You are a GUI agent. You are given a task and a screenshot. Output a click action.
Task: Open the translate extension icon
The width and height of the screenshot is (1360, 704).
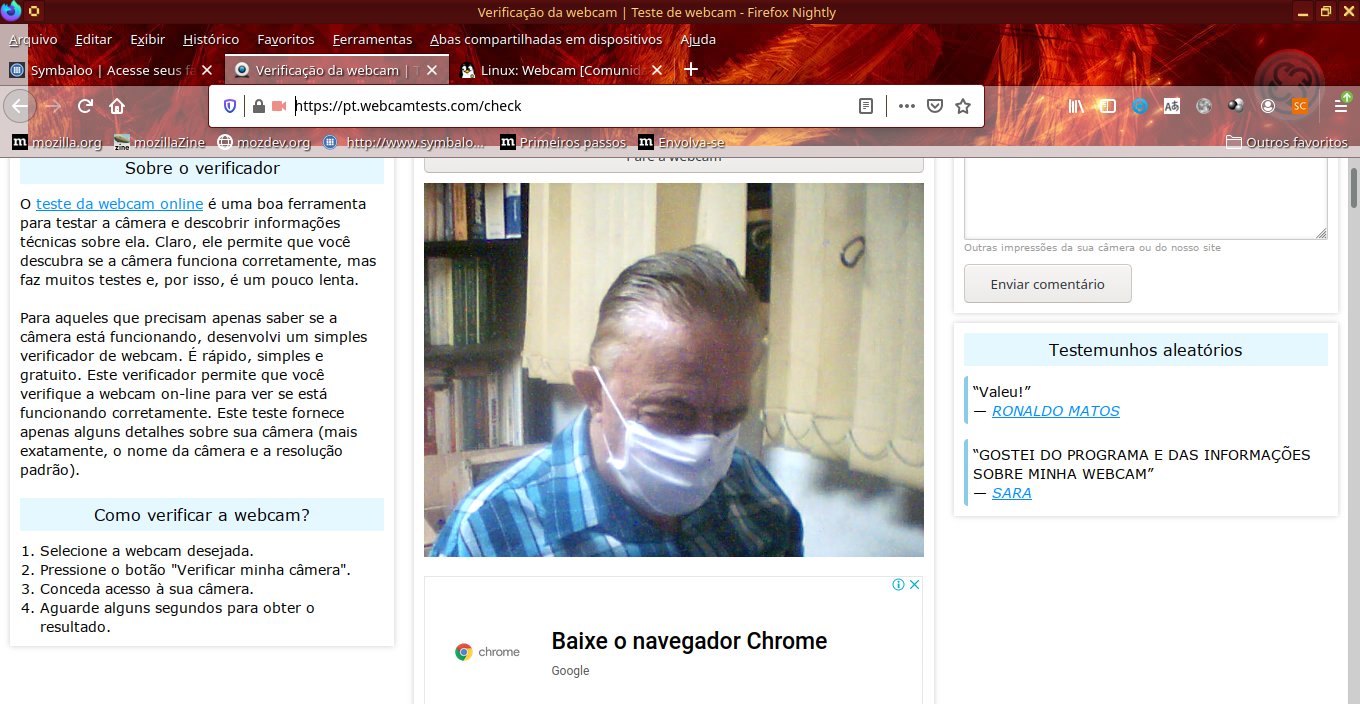[1172, 106]
